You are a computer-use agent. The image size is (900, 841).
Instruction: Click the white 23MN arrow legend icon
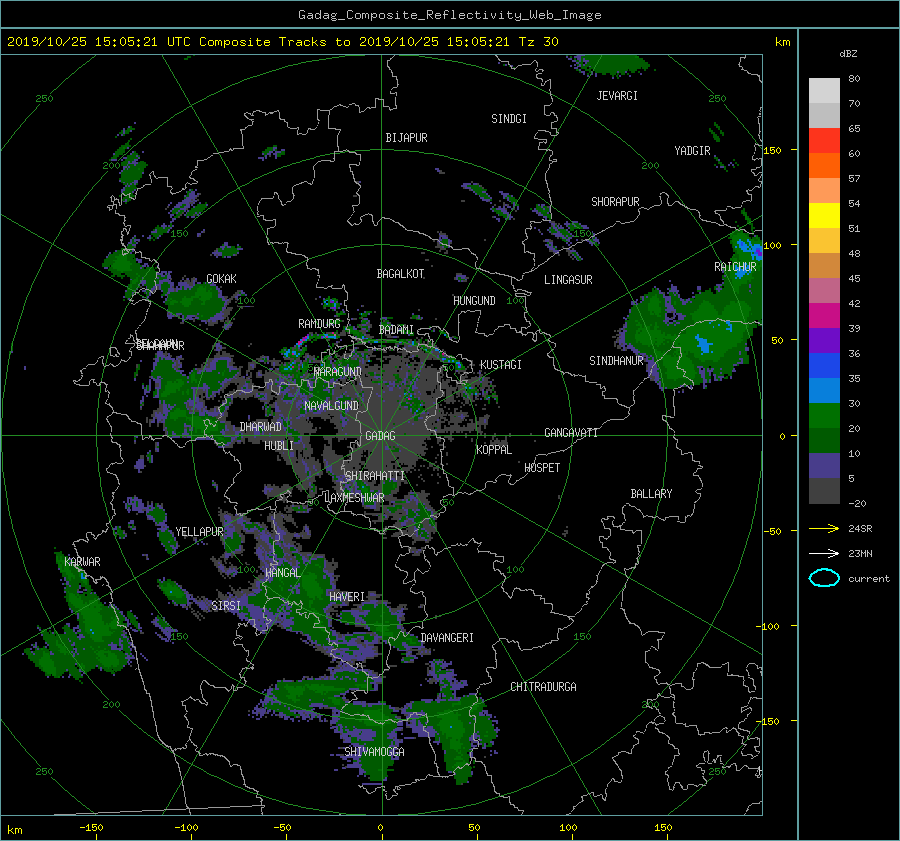click(824, 553)
